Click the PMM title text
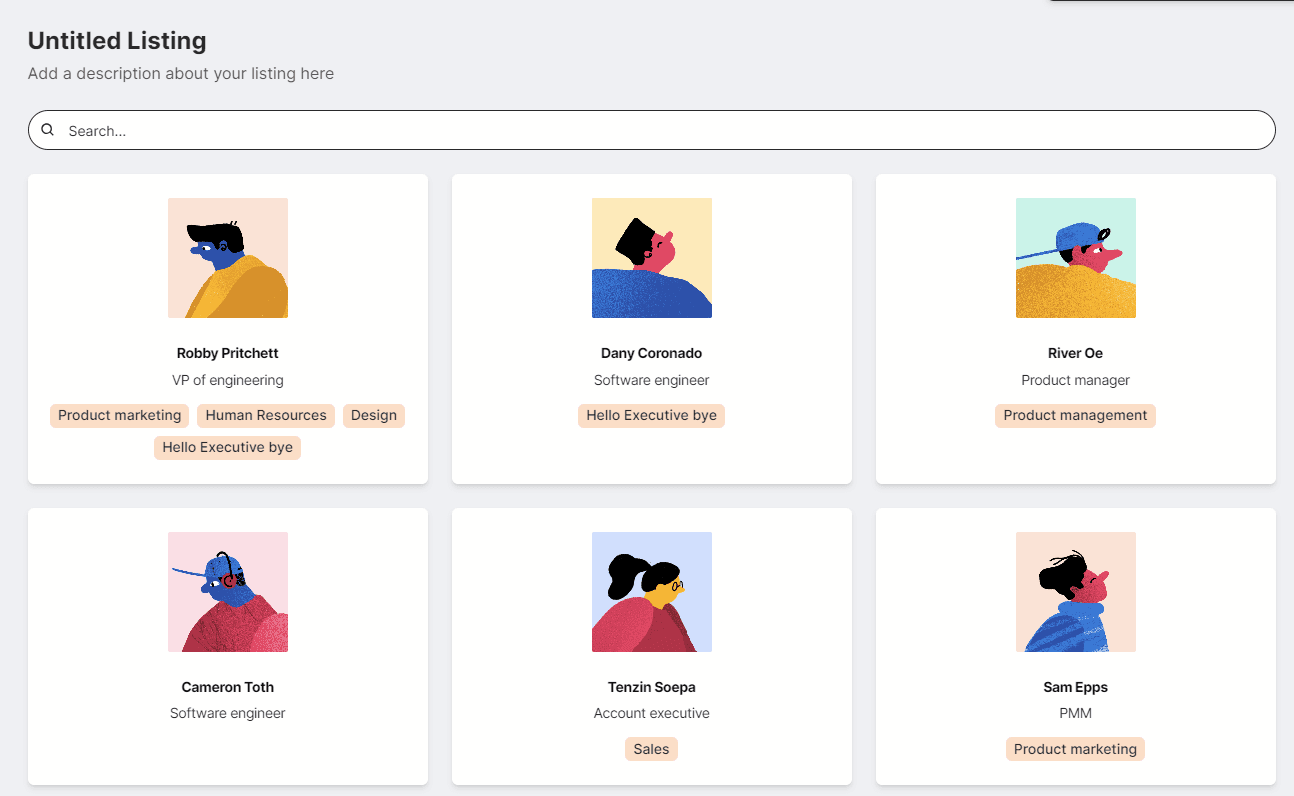Viewport: 1294px width, 796px height. 1076,713
